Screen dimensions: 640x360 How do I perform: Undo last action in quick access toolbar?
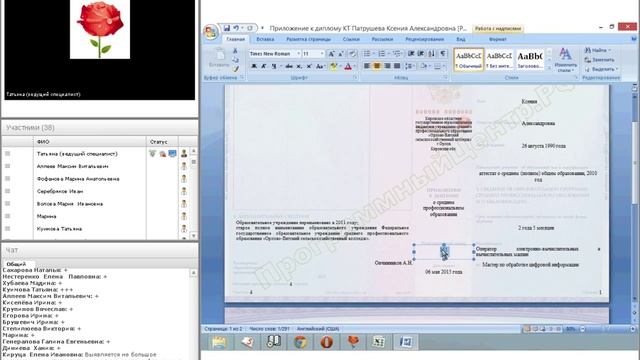click(236, 28)
